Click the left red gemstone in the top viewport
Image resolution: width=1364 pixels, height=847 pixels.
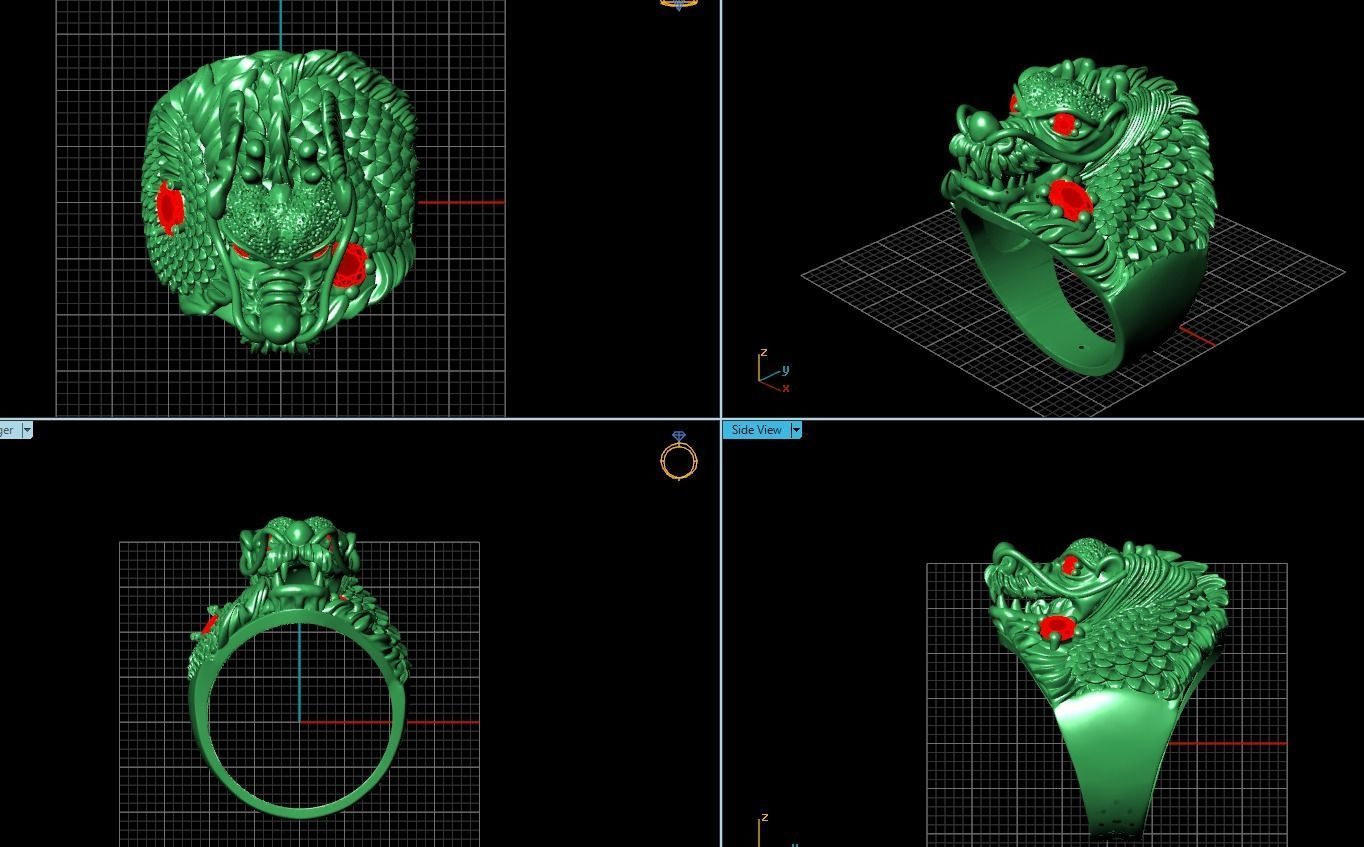(x=170, y=208)
